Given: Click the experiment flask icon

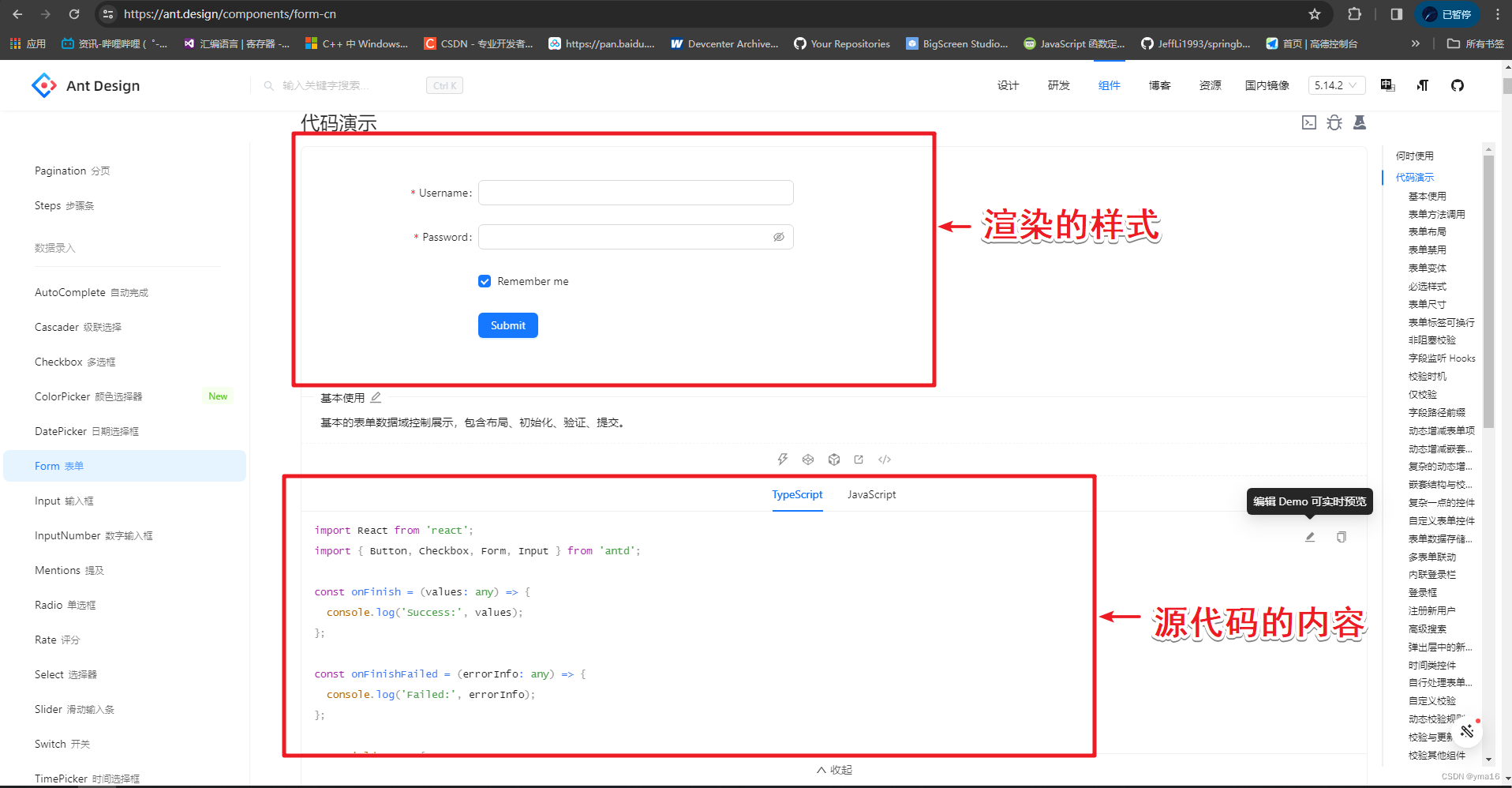Looking at the screenshot, I should point(1360,122).
